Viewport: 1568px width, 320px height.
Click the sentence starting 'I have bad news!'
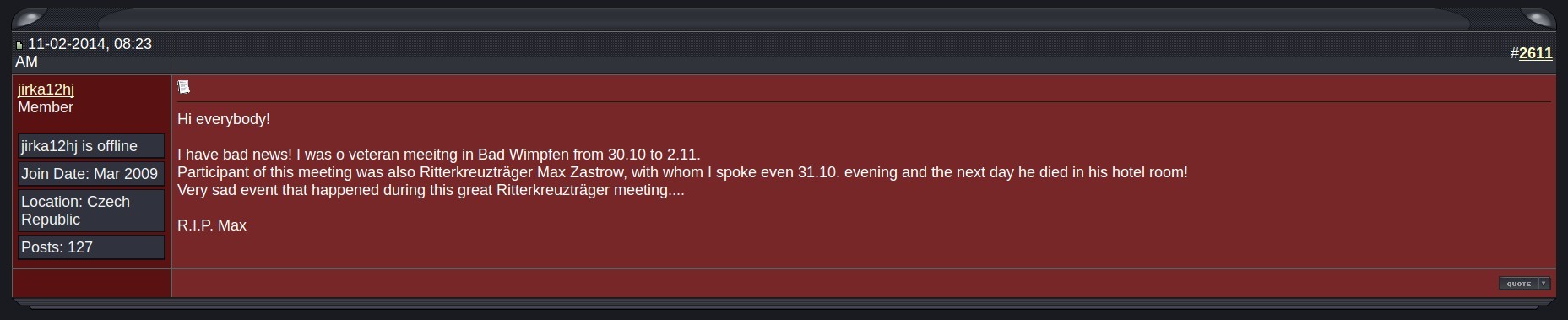[439, 155]
